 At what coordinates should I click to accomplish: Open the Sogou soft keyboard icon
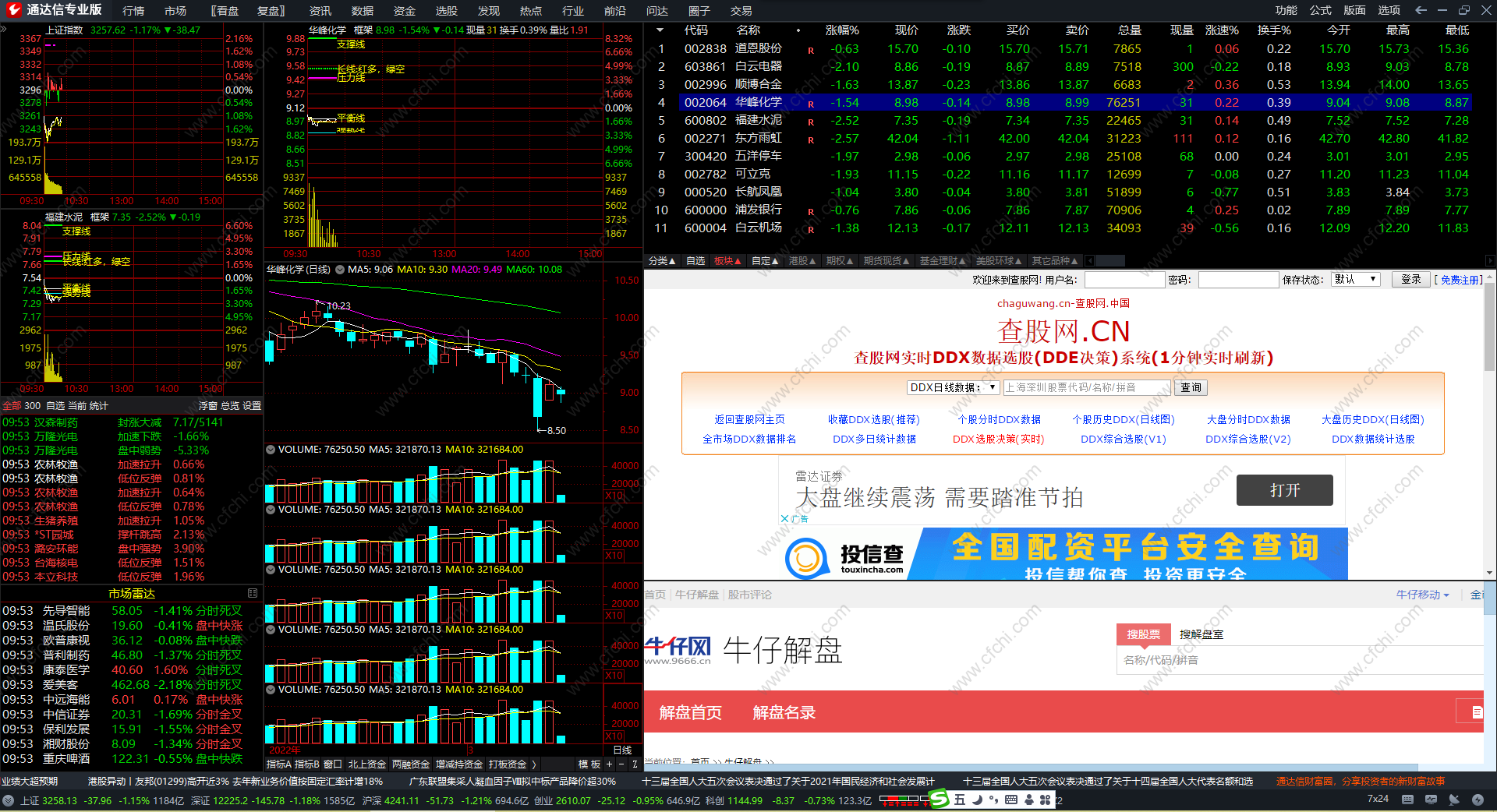click(1011, 800)
